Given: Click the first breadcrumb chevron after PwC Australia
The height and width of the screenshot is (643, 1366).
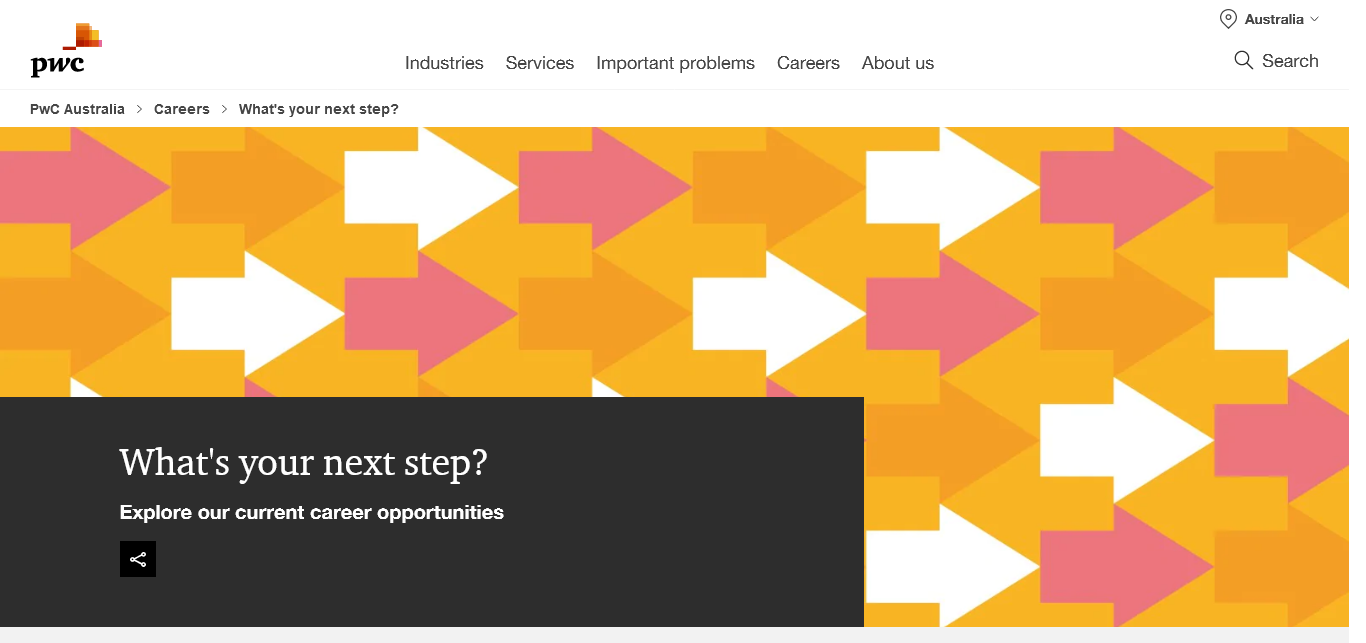Looking at the screenshot, I should pyautogui.click(x=140, y=109).
